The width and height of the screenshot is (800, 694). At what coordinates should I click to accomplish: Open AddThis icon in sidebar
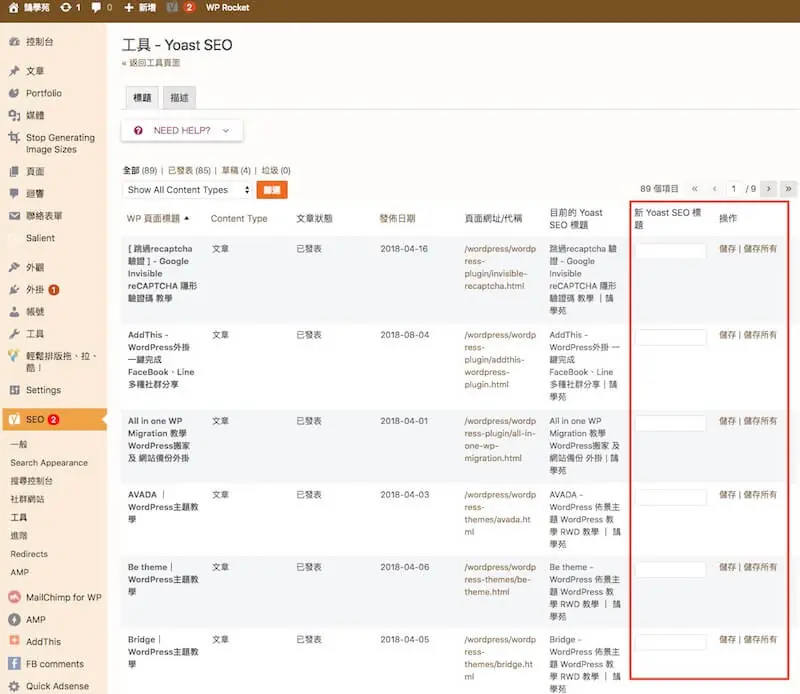14,641
